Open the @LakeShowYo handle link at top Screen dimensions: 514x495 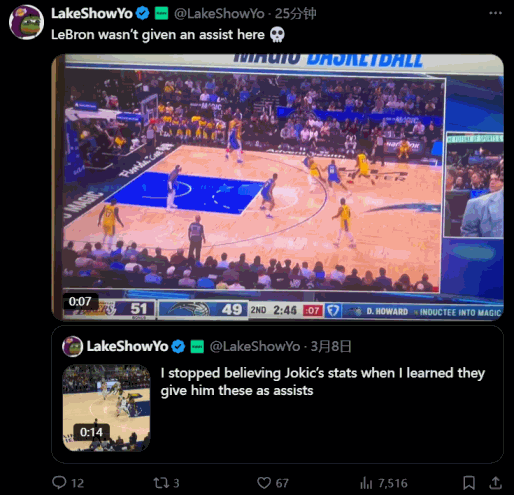click(219, 14)
